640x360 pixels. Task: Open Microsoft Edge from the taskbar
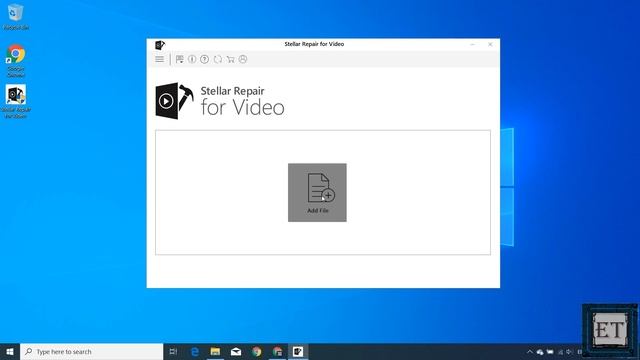[195, 351]
